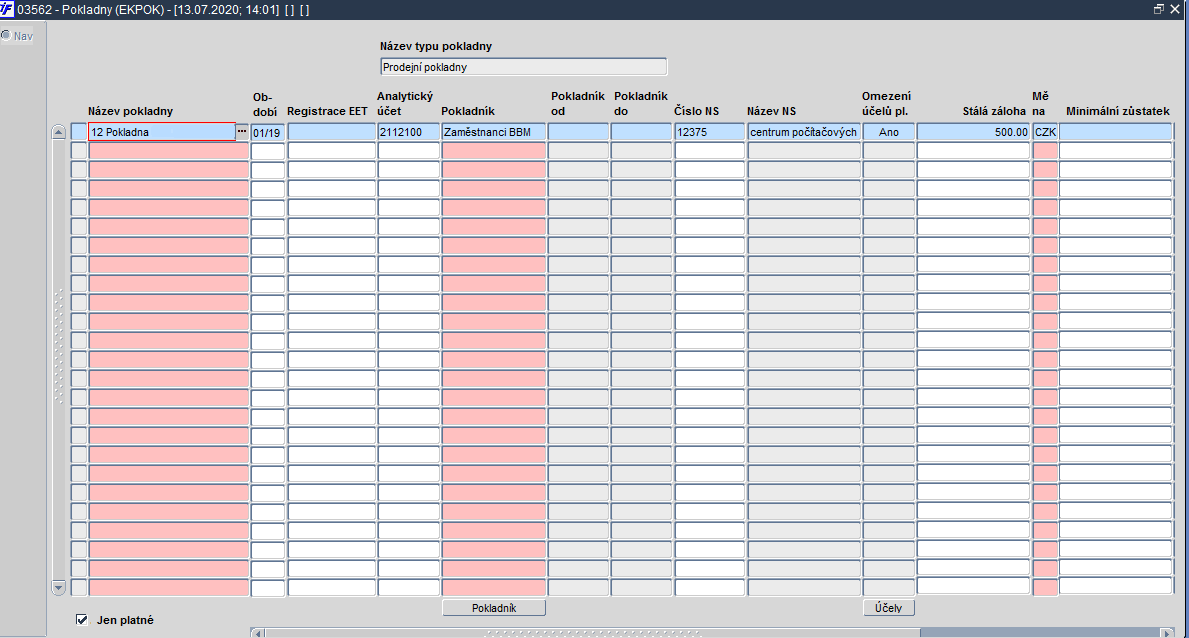Click the record scroll down arrow
This screenshot has width=1189, height=638.
(x=58, y=587)
